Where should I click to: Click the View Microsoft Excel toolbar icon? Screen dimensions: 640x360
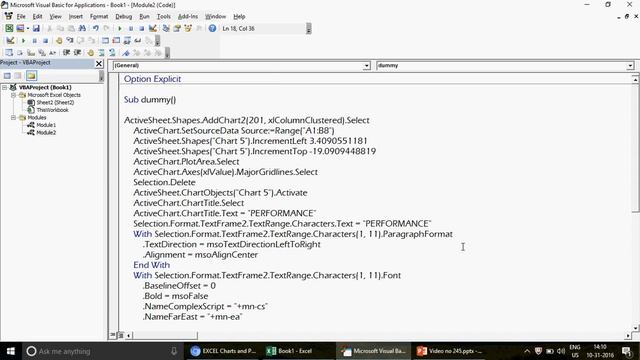coord(9,28)
